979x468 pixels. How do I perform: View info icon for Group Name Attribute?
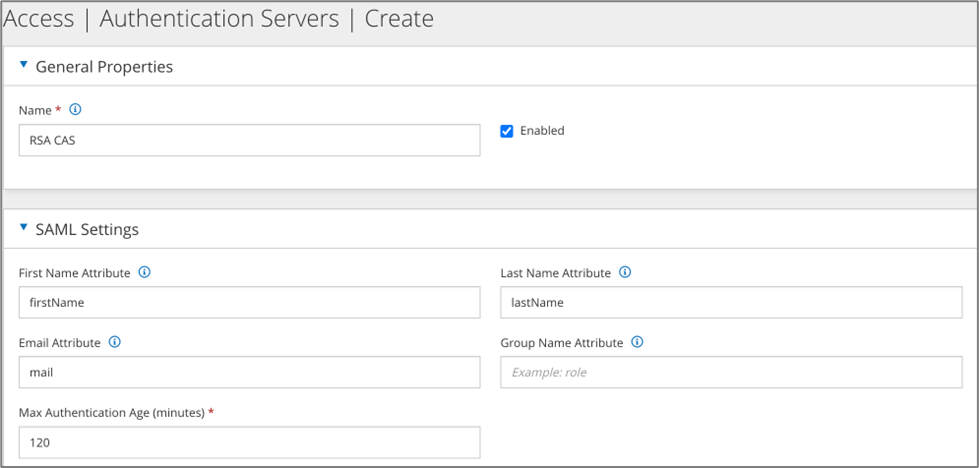click(637, 342)
